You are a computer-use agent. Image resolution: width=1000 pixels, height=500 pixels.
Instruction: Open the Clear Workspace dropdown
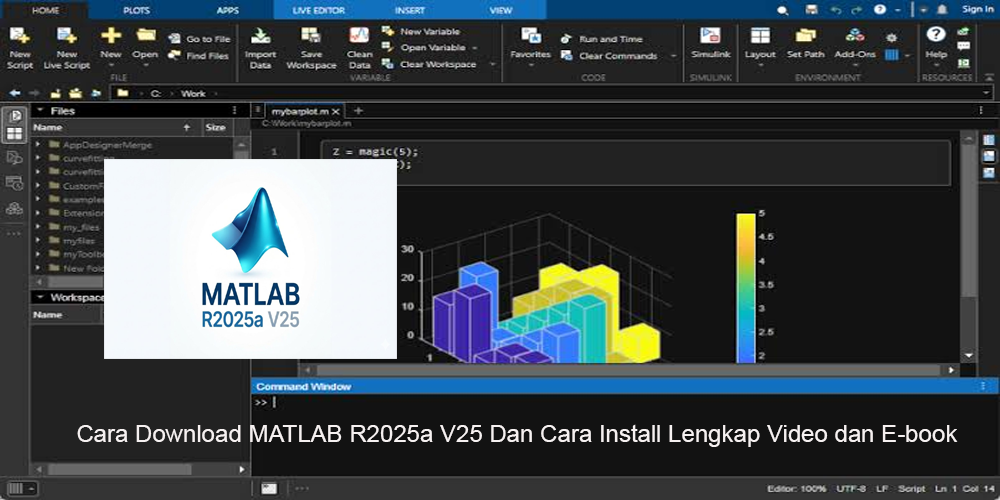(x=492, y=64)
